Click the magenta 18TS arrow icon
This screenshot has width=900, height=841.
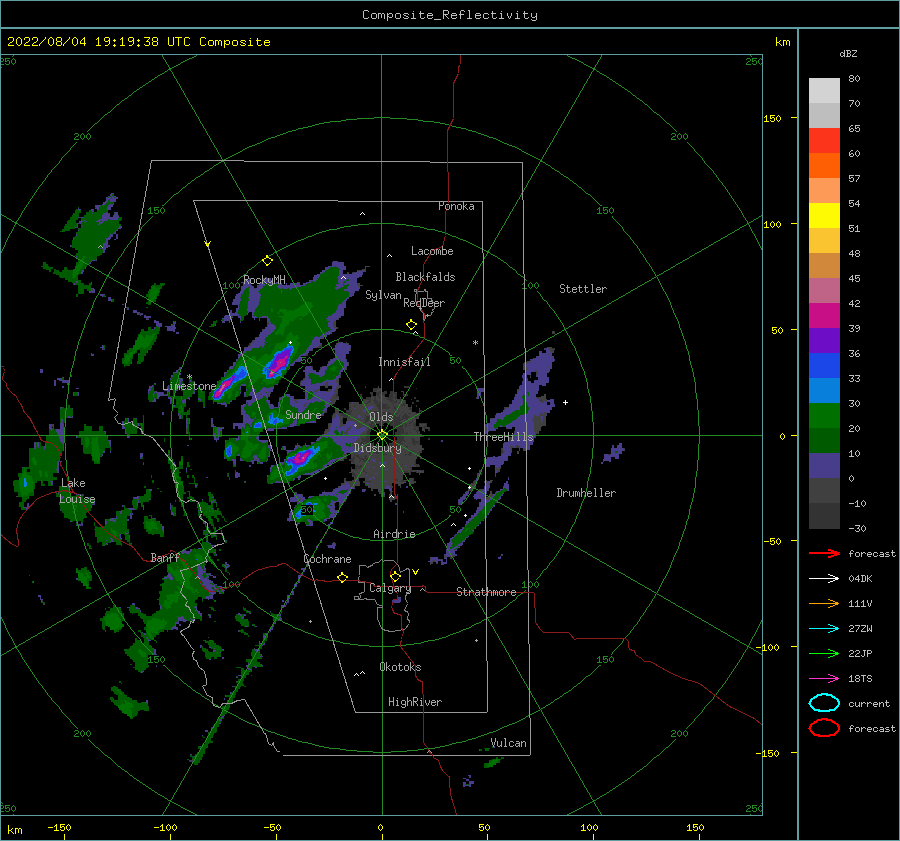pyautogui.click(x=824, y=679)
